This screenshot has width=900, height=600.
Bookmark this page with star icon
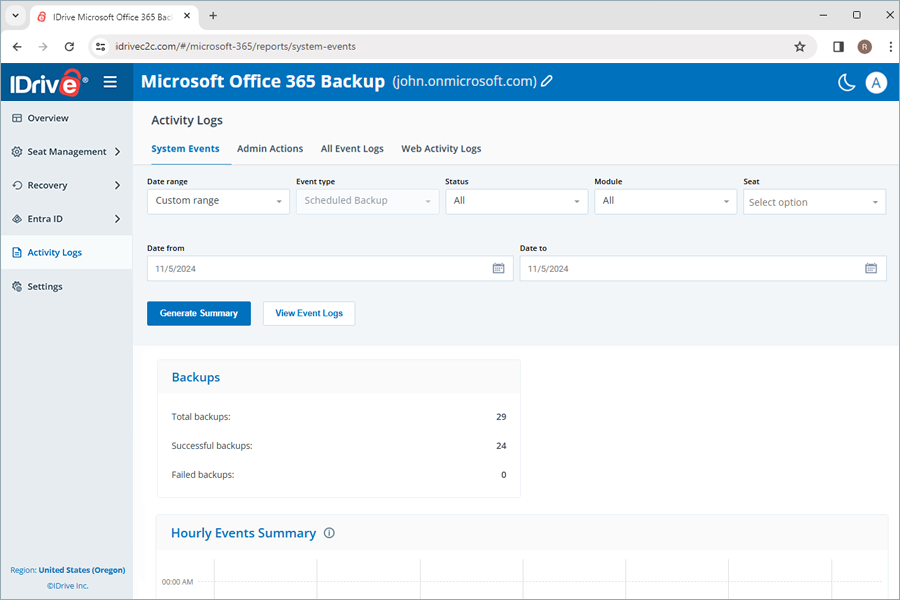pos(800,47)
